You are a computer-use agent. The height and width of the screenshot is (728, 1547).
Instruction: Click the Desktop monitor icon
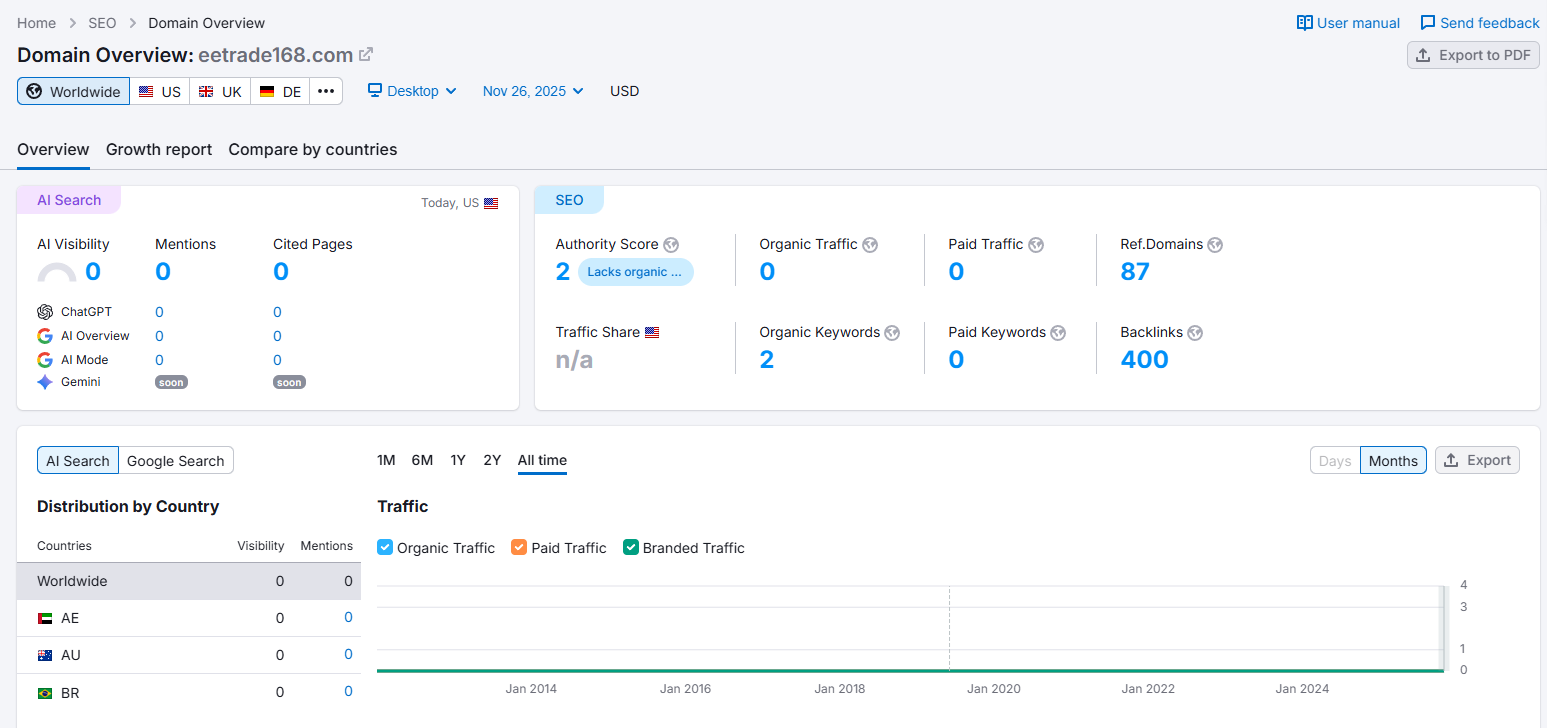point(375,91)
